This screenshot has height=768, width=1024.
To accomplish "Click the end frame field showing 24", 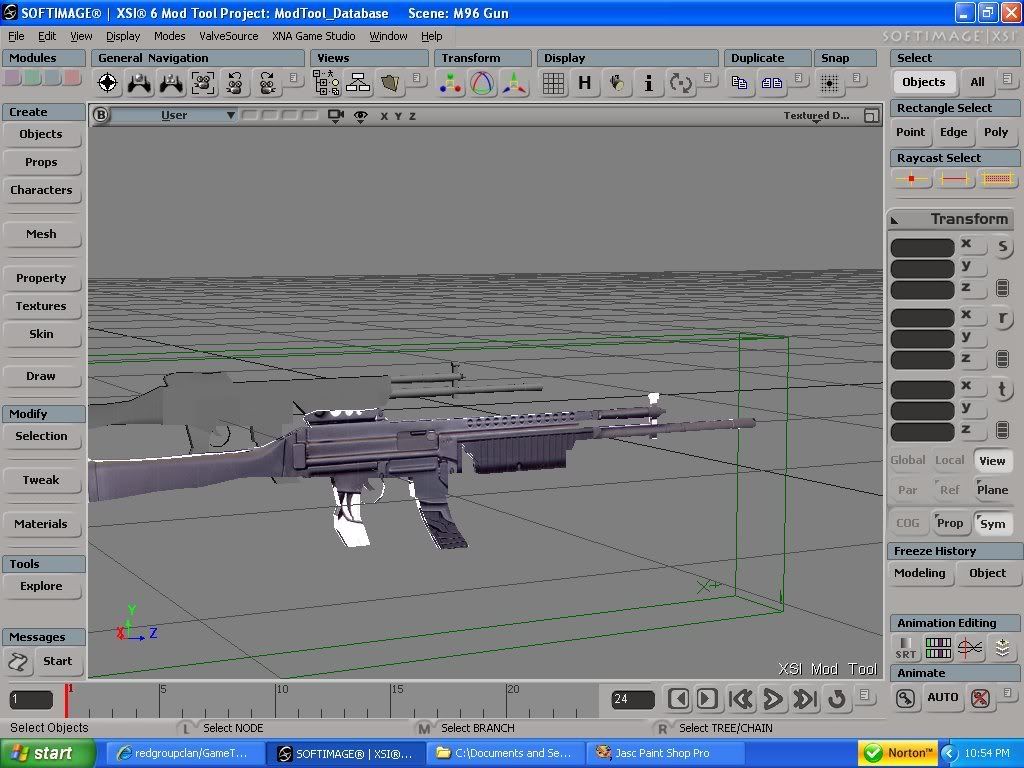I will coord(633,699).
